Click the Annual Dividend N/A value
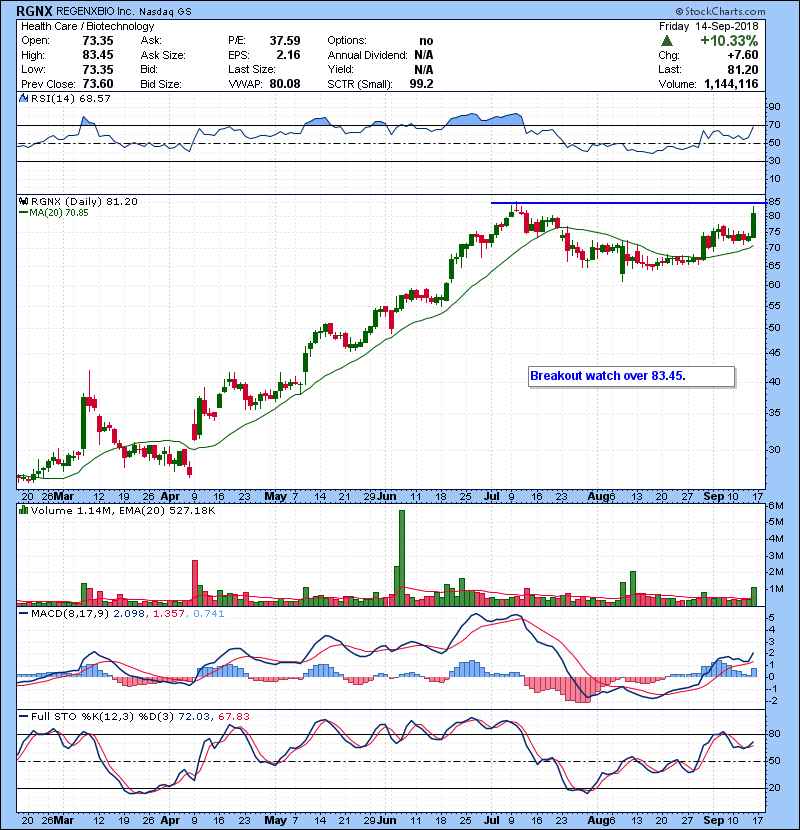800x830 pixels. pos(424,55)
